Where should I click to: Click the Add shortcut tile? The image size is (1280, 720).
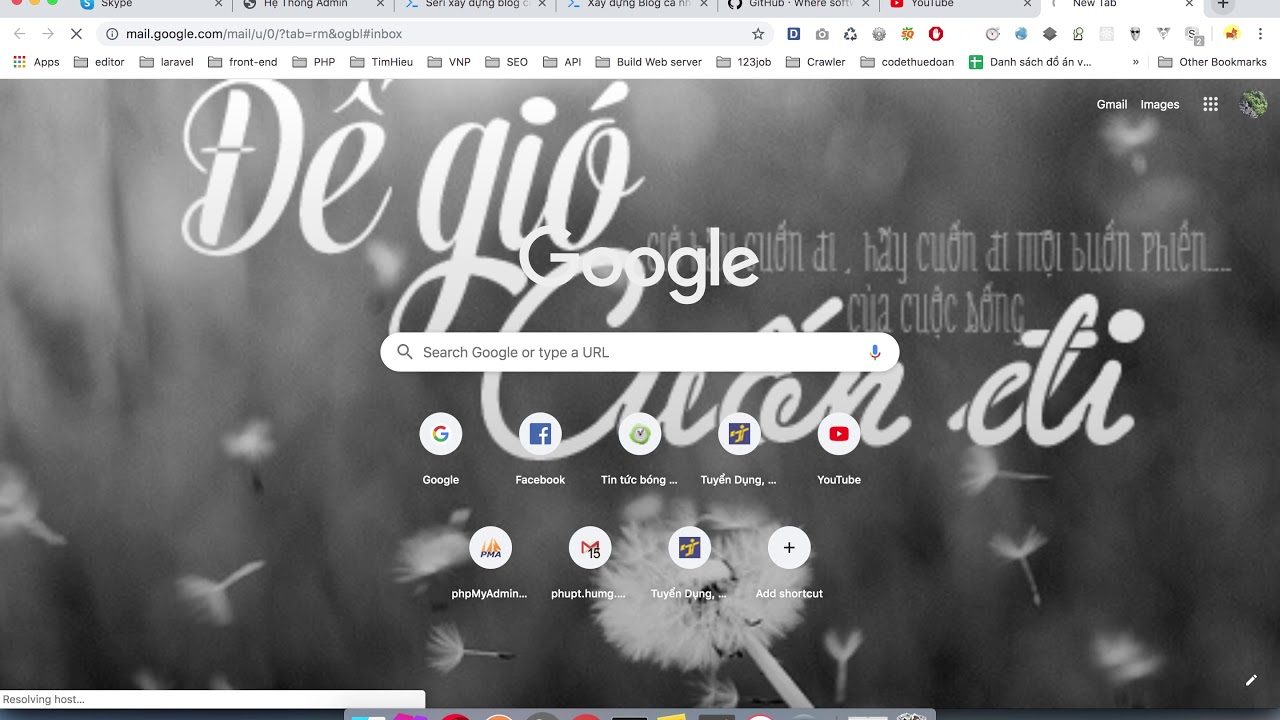(789, 563)
